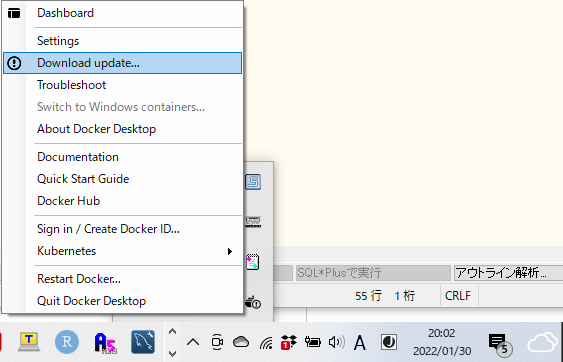This screenshot has width=563, height=362.
Task: Open the volume speaker tray icon
Action: tap(336, 342)
